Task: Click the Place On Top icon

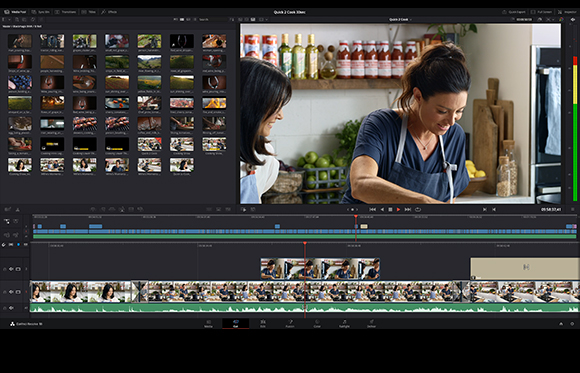Action: point(131,209)
